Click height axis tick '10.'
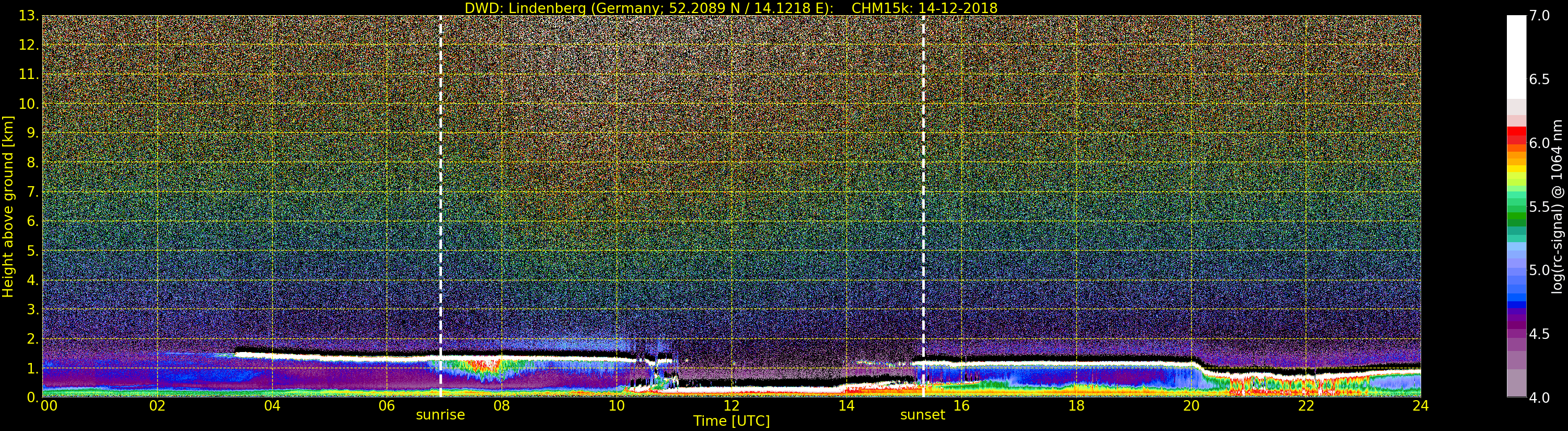The height and width of the screenshot is (431, 1568). pos(29,104)
